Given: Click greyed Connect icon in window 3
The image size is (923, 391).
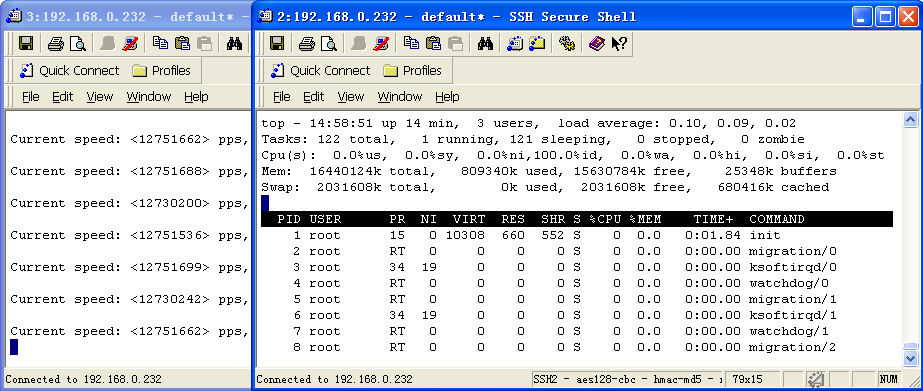Looking at the screenshot, I should pyautogui.click(x=108, y=43).
